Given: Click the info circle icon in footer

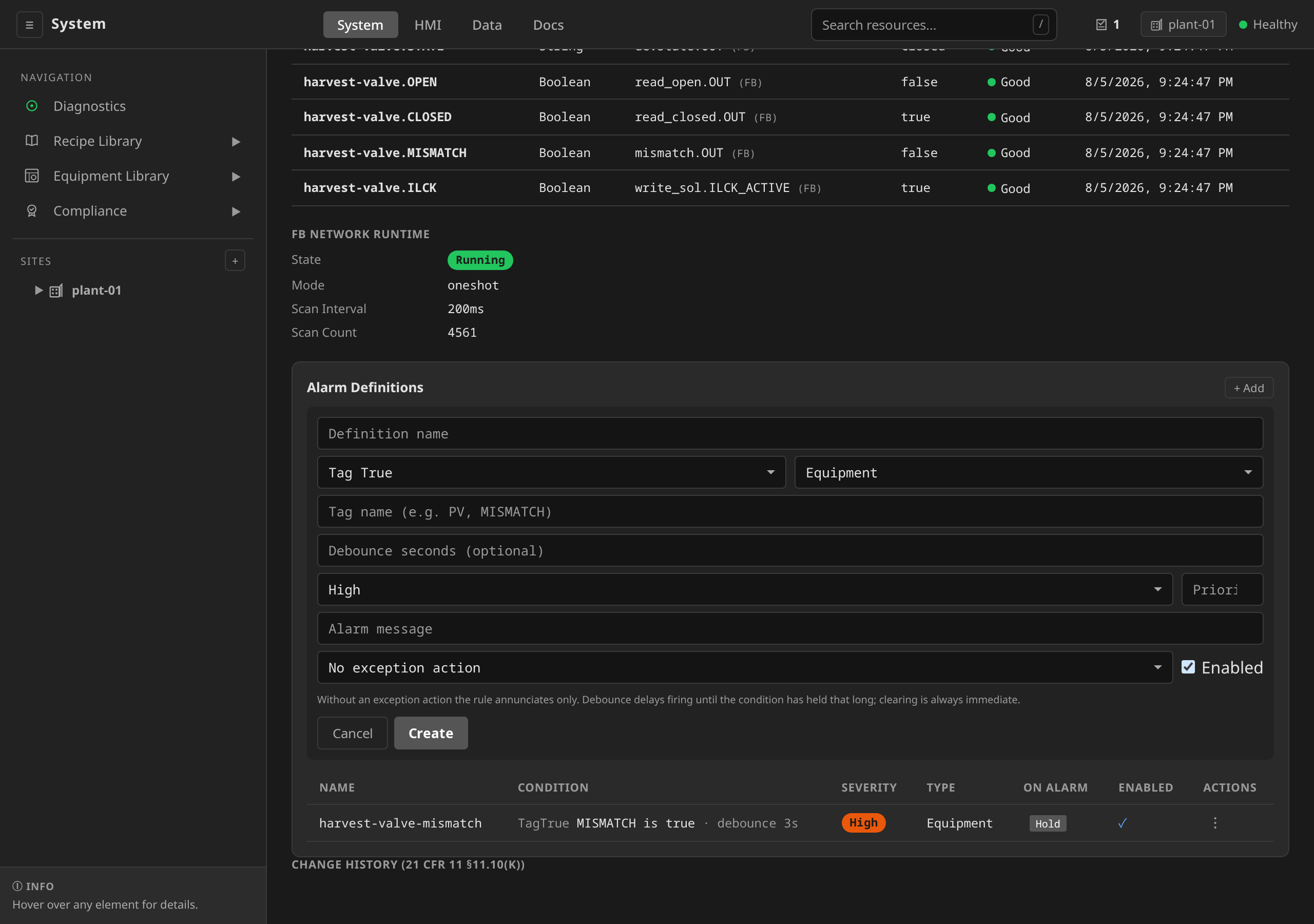Looking at the screenshot, I should pos(18,886).
